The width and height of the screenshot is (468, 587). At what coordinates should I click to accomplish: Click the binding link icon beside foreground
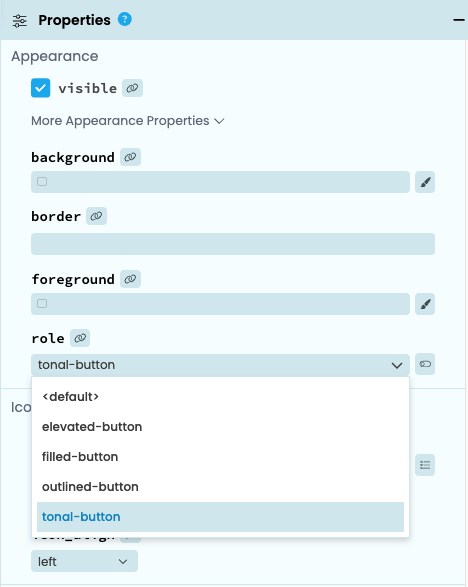[x=130, y=279]
